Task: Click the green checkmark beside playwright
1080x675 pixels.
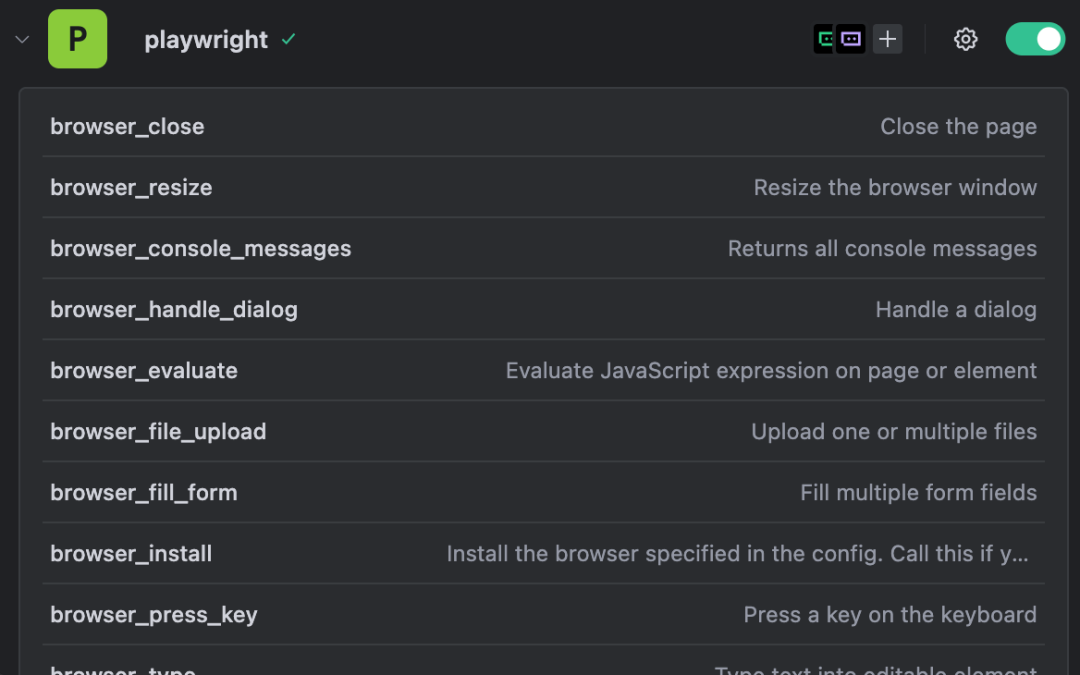Action: (289, 40)
